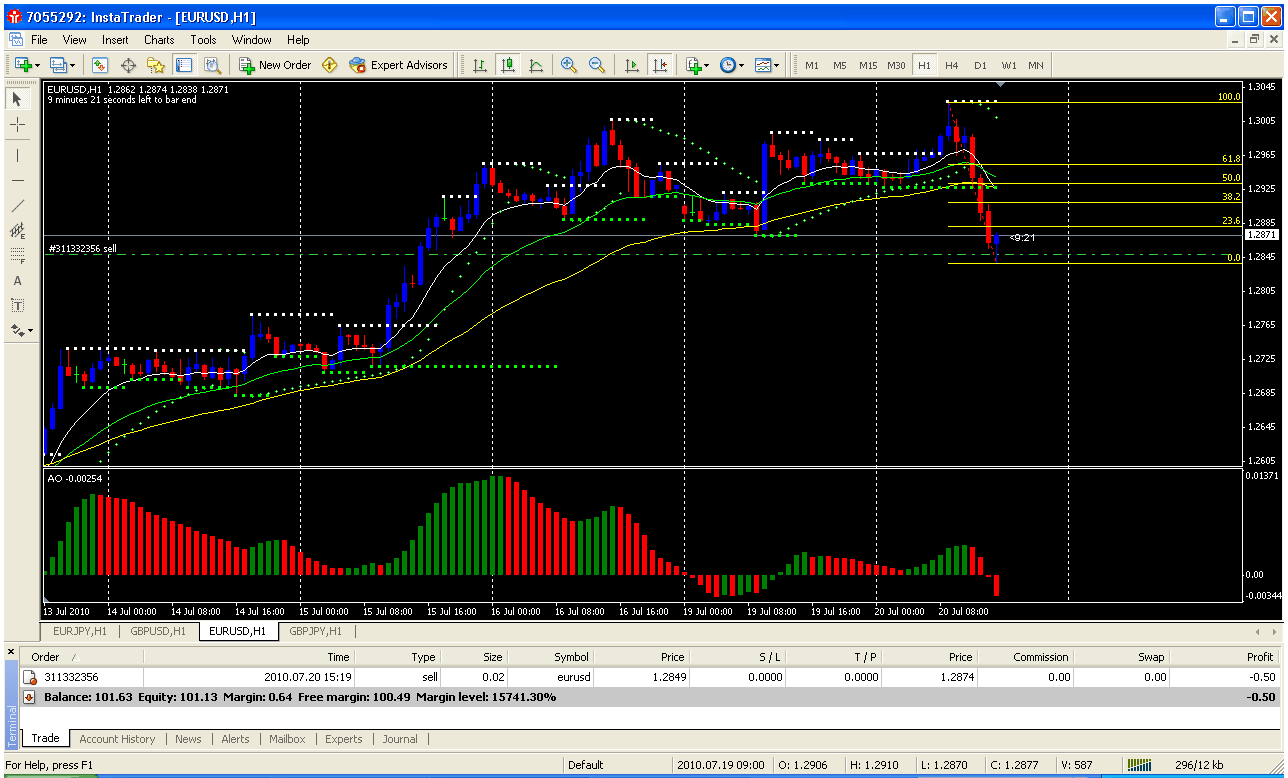Expand the indicators list dropdown
The height and width of the screenshot is (778, 1288).
pos(697,65)
